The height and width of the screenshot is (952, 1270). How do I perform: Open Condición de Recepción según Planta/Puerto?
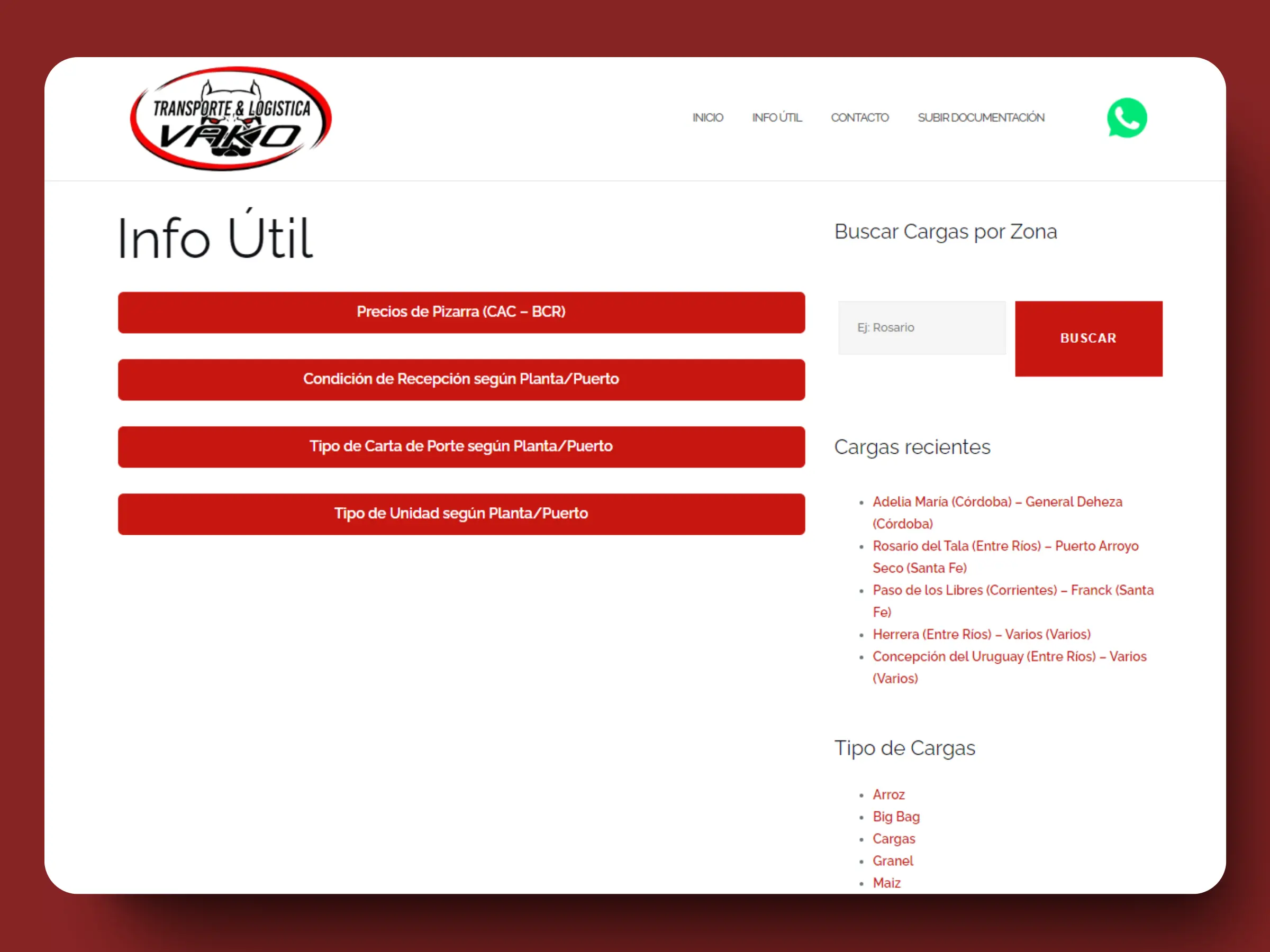[x=461, y=379]
